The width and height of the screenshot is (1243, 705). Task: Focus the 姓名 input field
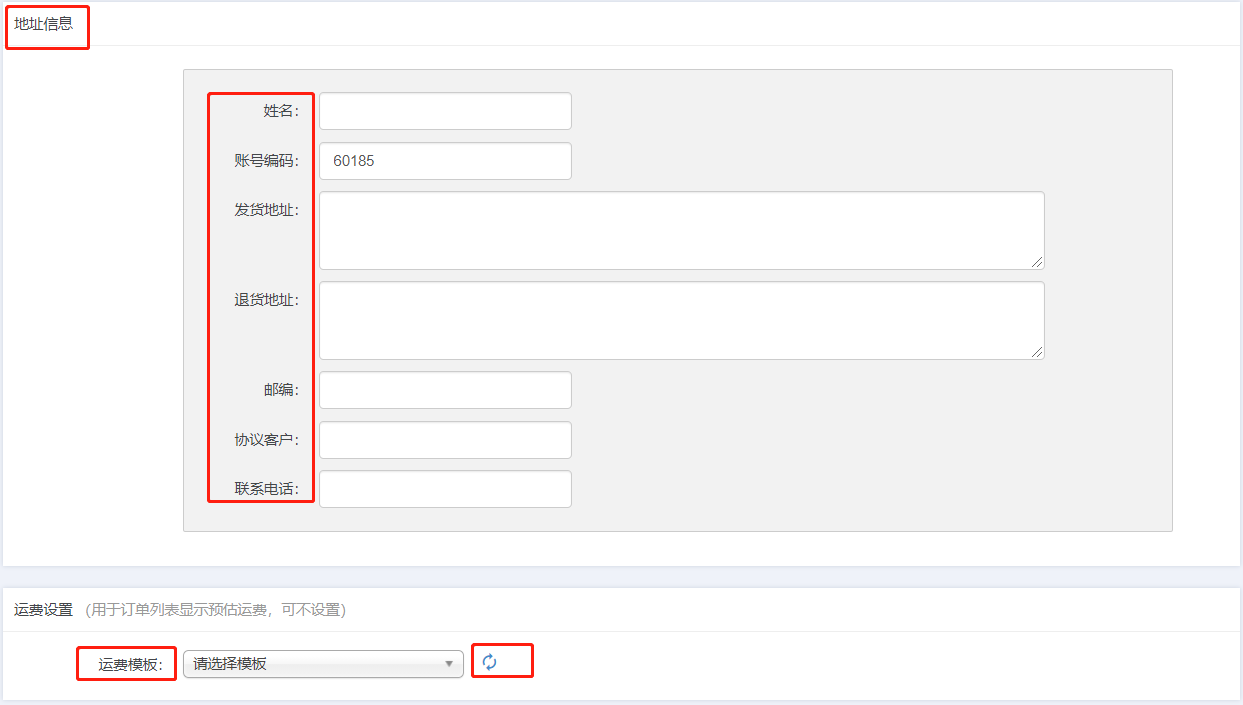(x=445, y=111)
